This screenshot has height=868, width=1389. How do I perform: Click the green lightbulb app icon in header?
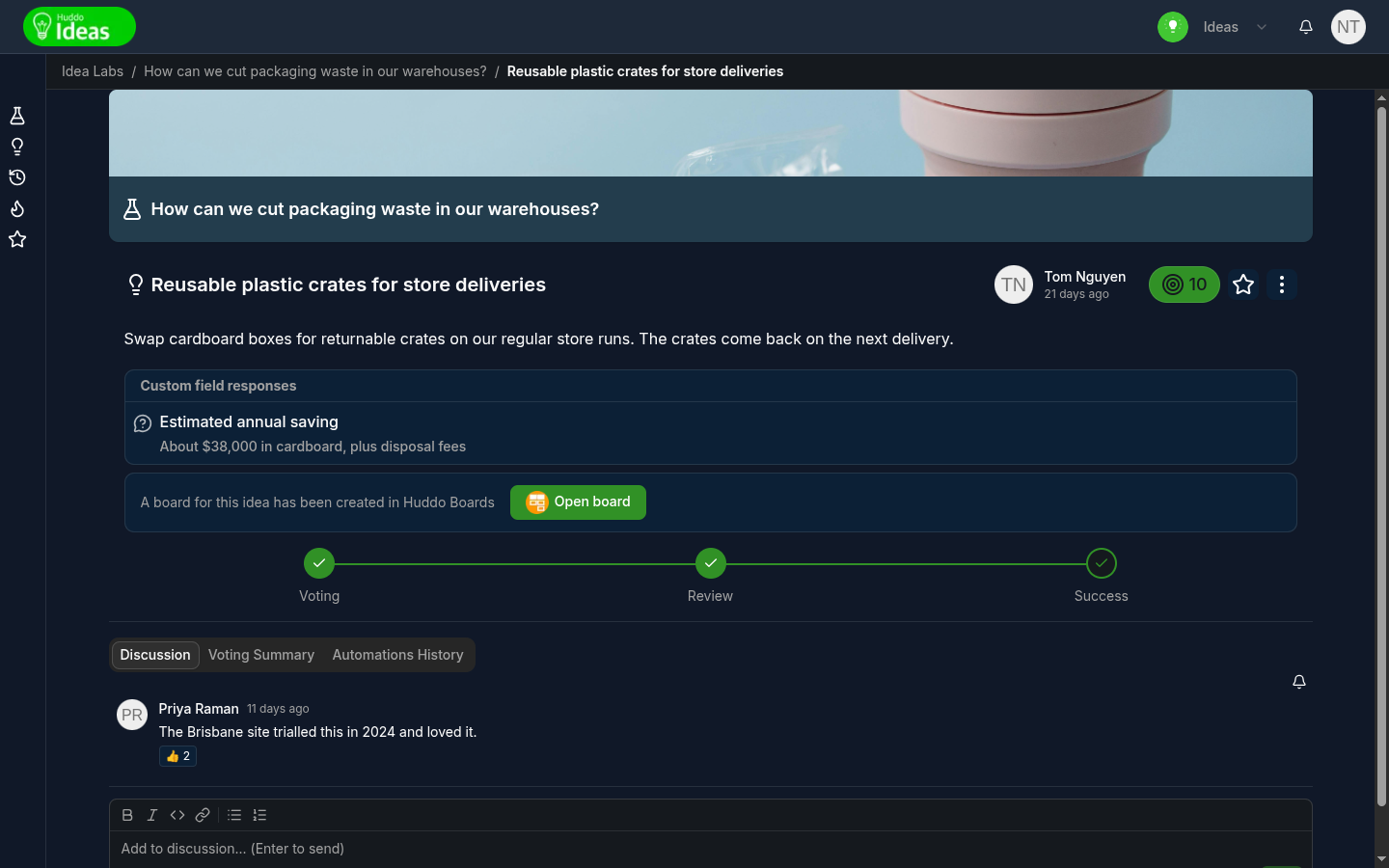(1173, 27)
